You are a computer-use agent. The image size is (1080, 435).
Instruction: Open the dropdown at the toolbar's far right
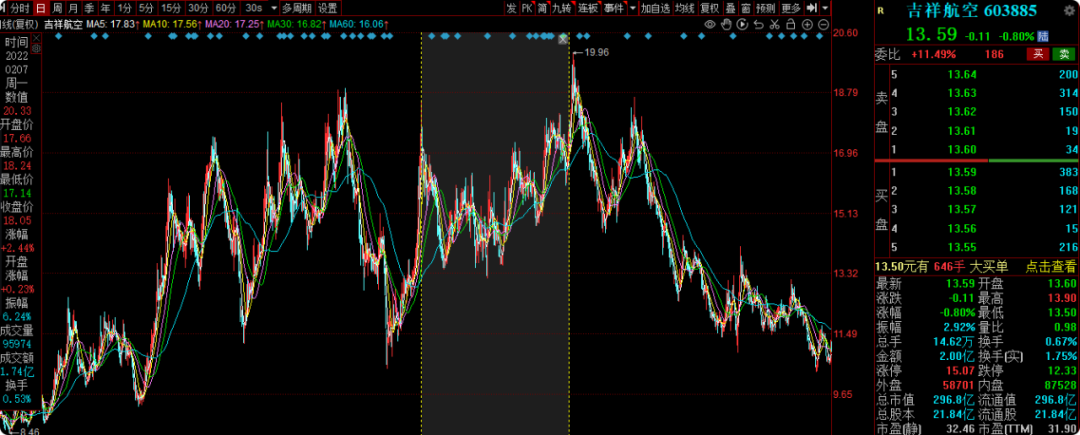click(x=826, y=8)
